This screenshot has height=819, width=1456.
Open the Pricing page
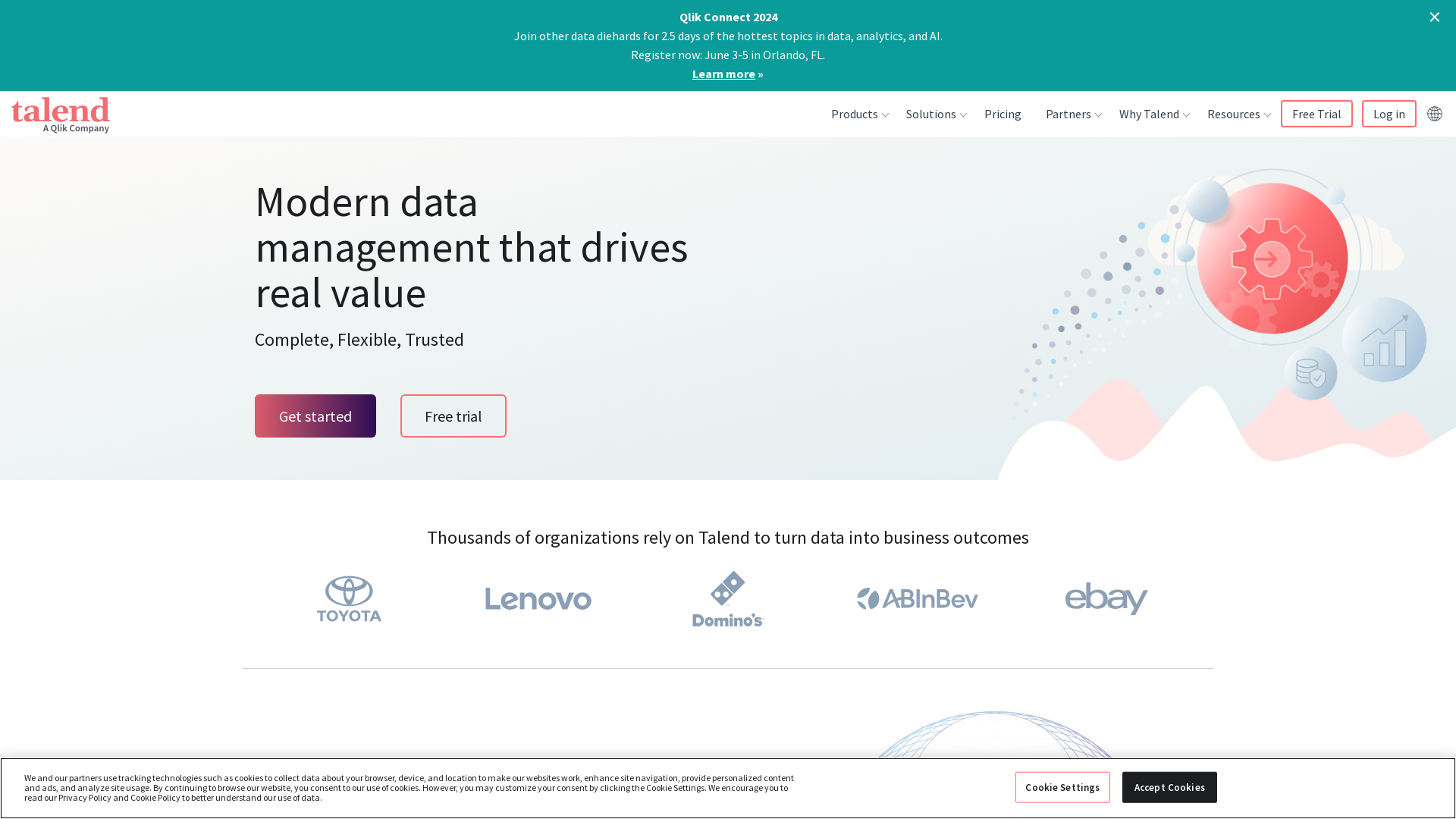tap(1003, 114)
